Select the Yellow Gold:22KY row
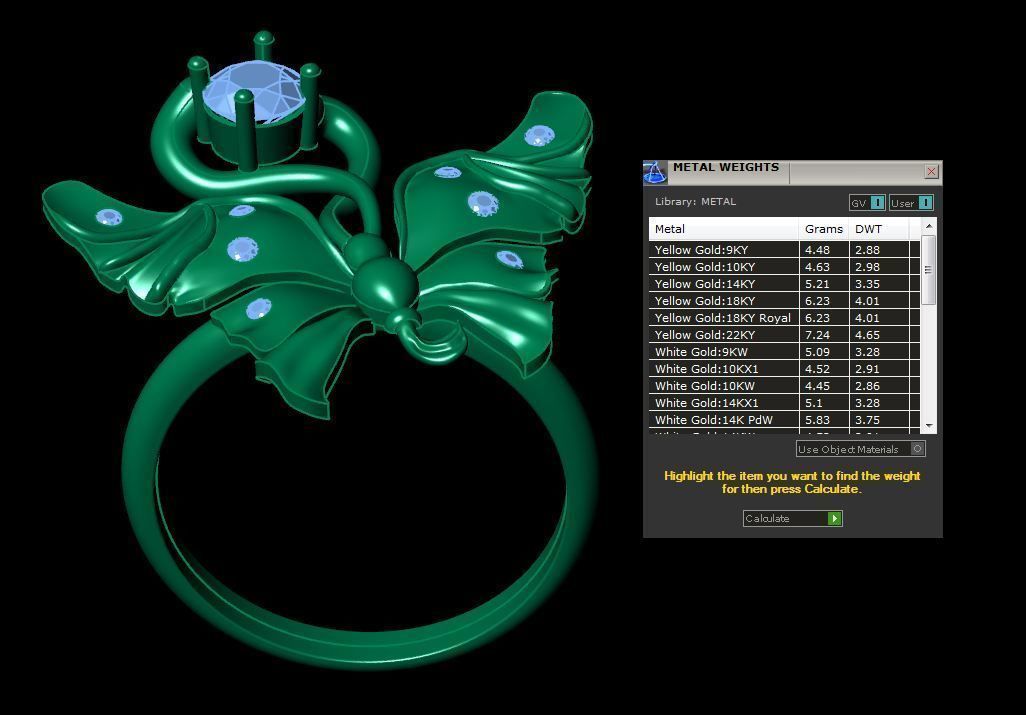1026x715 pixels. [784, 335]
